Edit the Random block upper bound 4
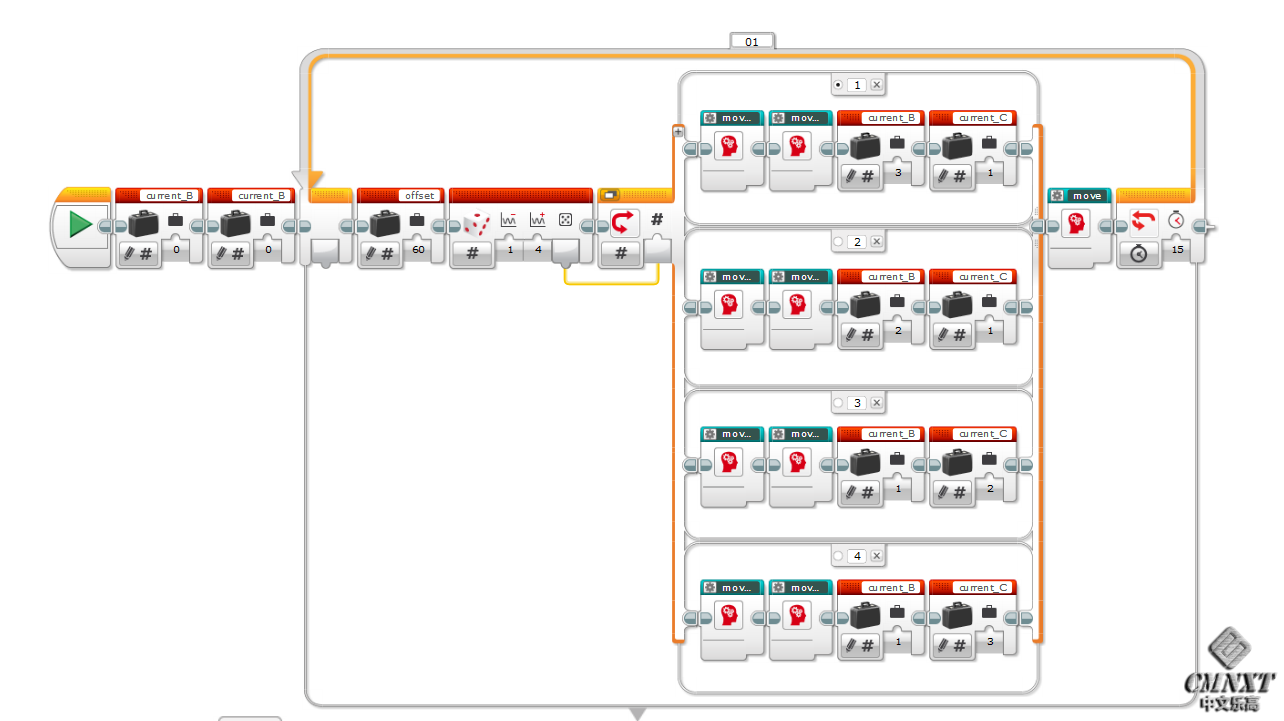Viewport: 1284px width, 721px height. click(538, 250)
